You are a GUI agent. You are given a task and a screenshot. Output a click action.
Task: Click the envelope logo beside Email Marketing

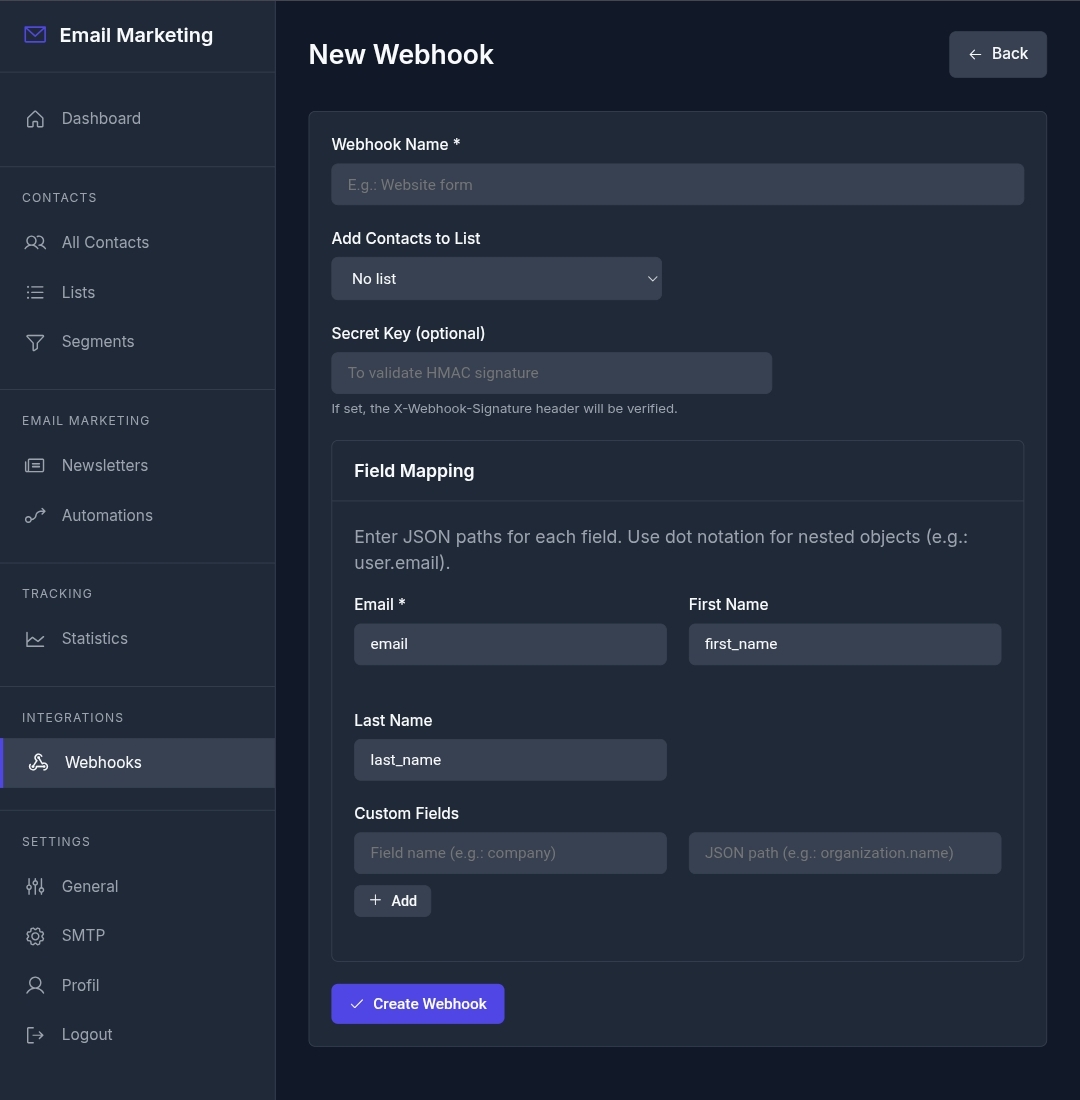35,33
